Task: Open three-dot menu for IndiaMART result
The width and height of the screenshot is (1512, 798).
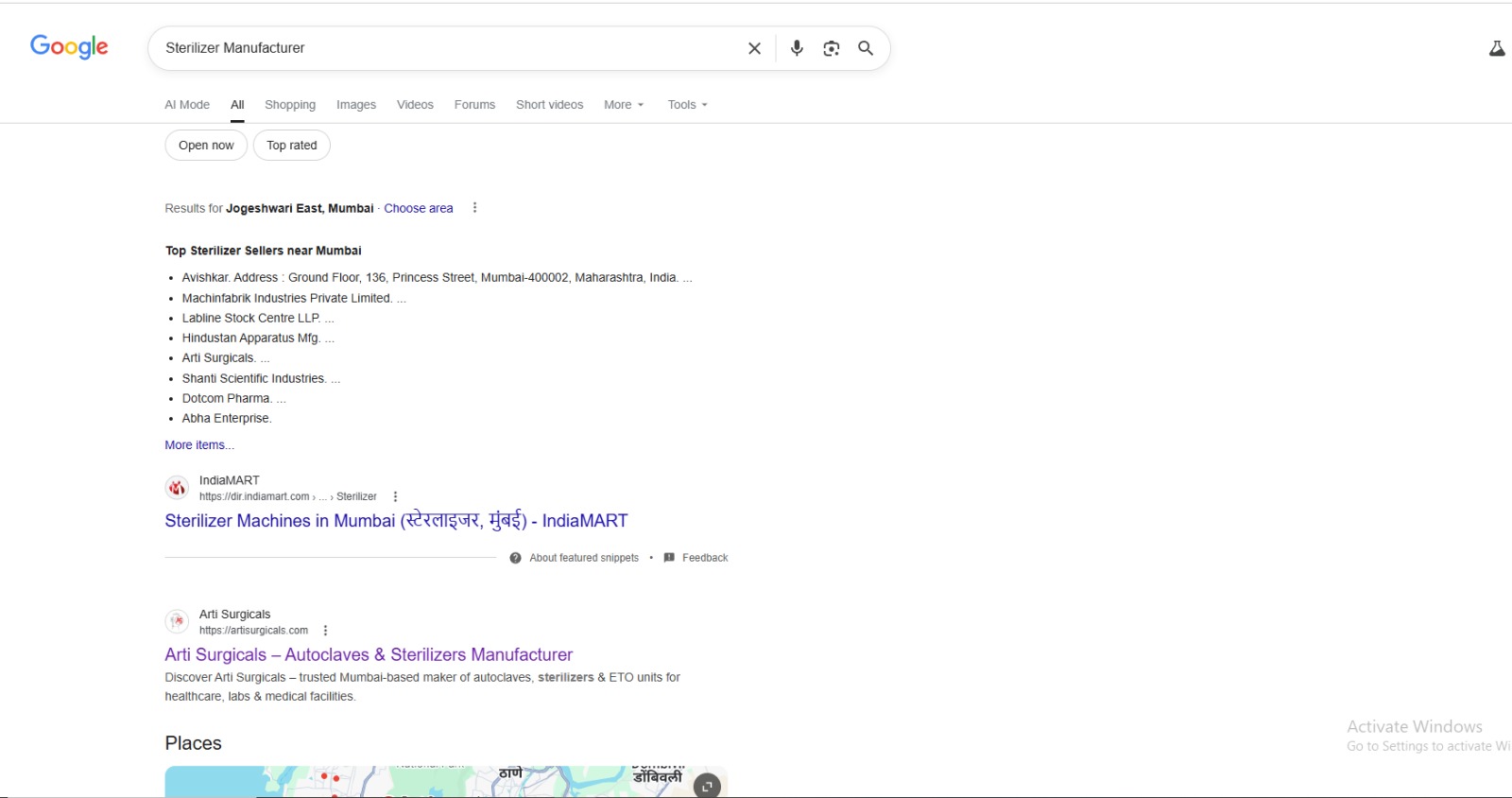Action: coord(395,496)
